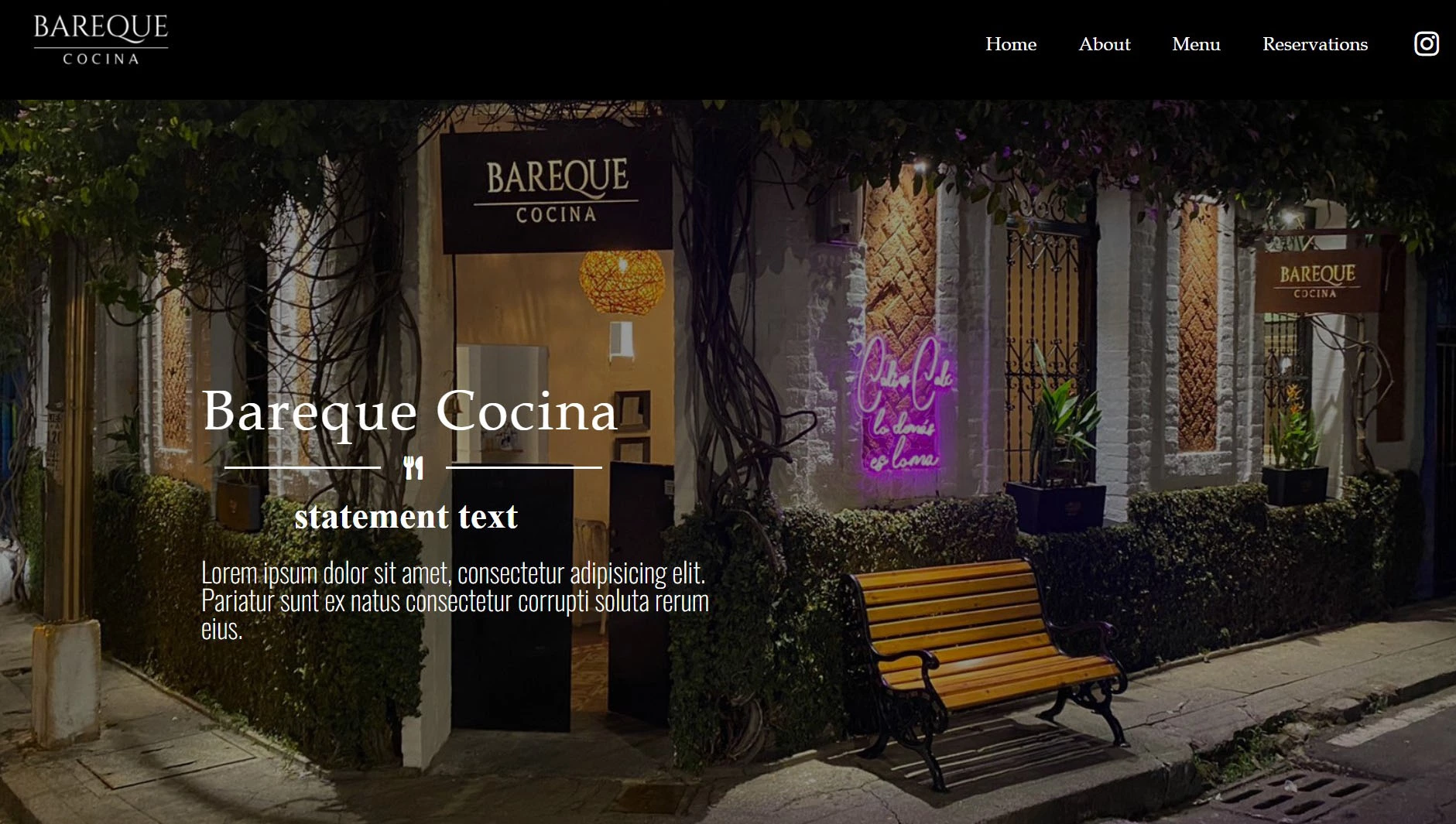Go to the Home page

pyautogui.click(x=1011, y=44)
